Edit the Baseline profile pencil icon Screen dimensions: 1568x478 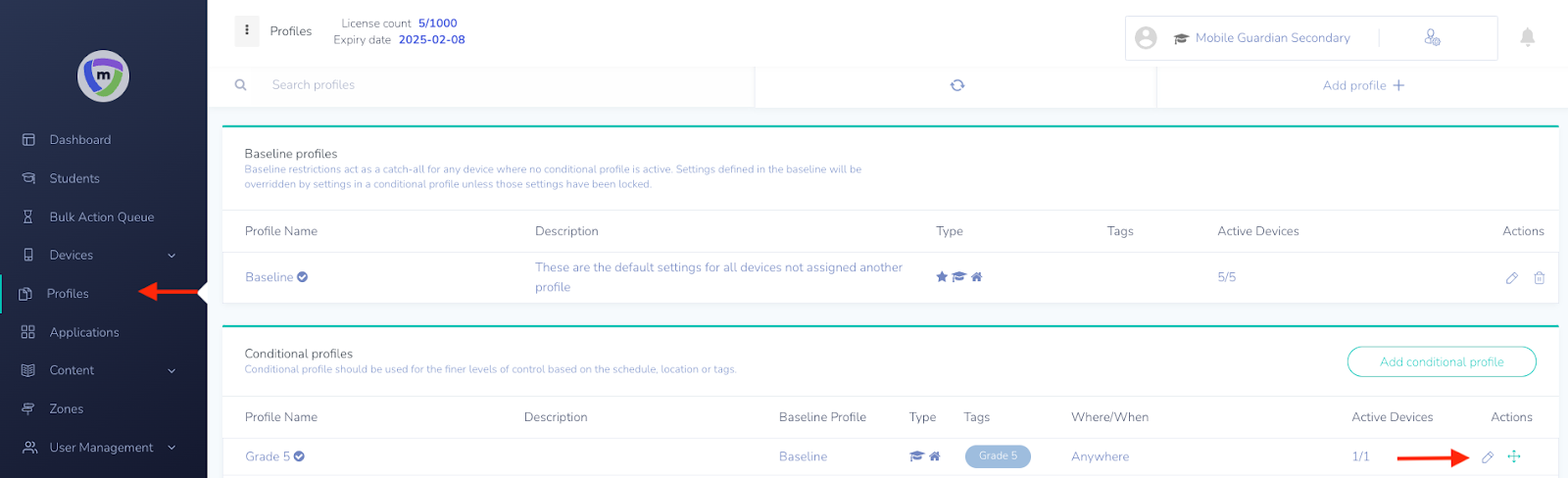coord(1512,278)
